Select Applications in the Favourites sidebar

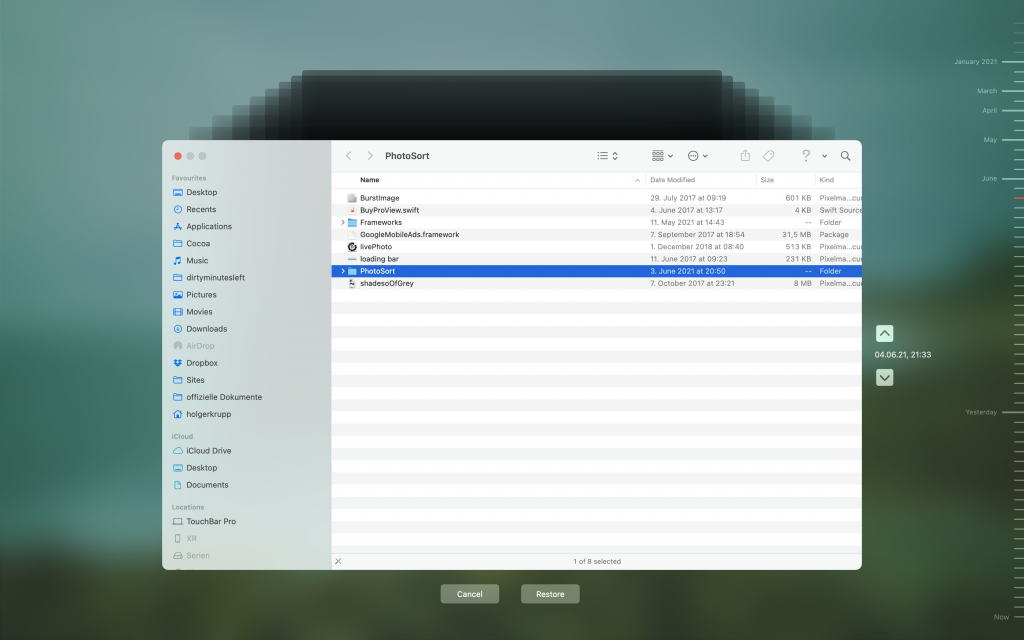pyautogui.click(x=208, y=227)
